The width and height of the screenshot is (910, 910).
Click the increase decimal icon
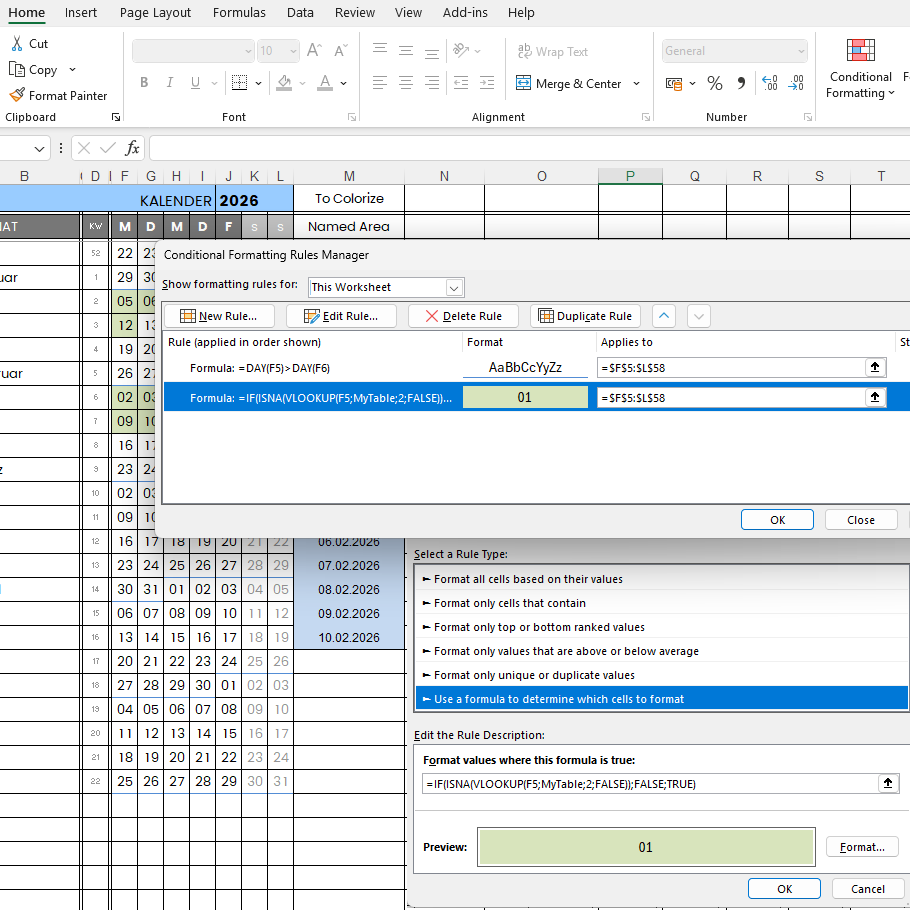769,84
